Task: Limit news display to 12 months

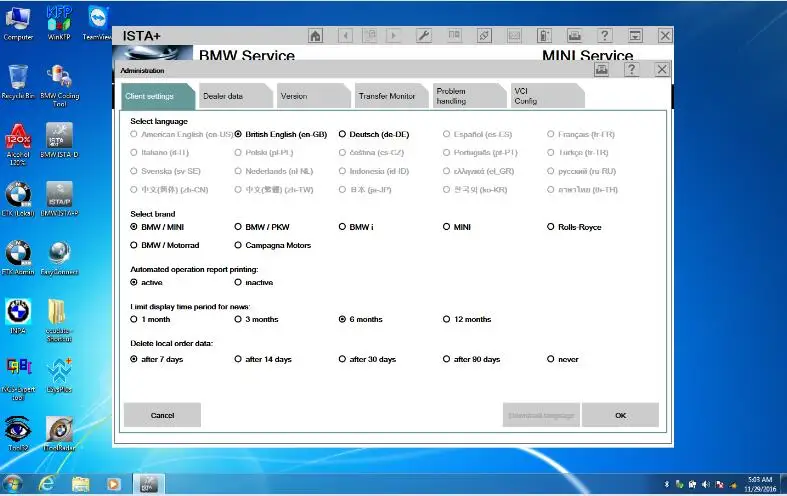Action: (x=467, y=319)
